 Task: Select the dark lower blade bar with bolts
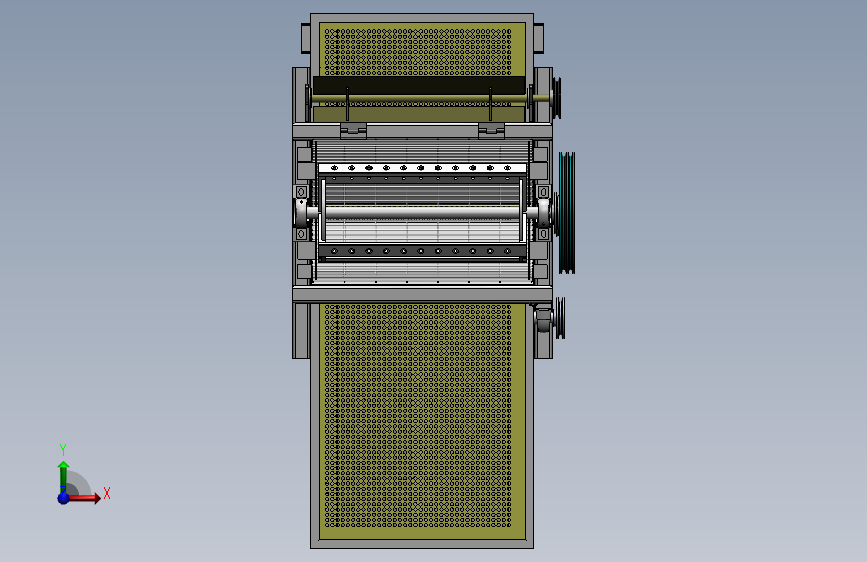422,251
